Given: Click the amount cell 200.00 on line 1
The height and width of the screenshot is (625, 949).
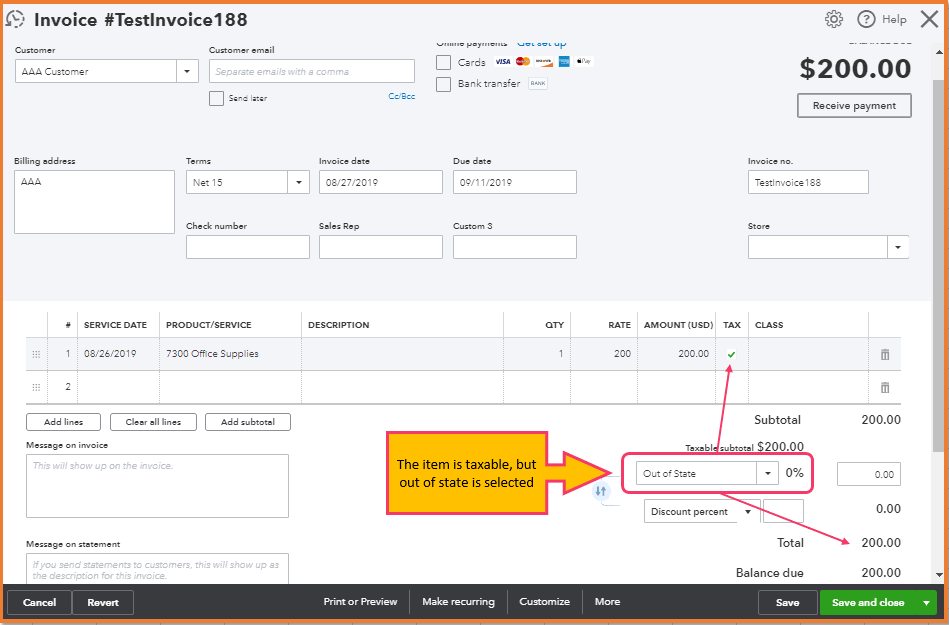Looking at the screenshot, I should [676, 354].
